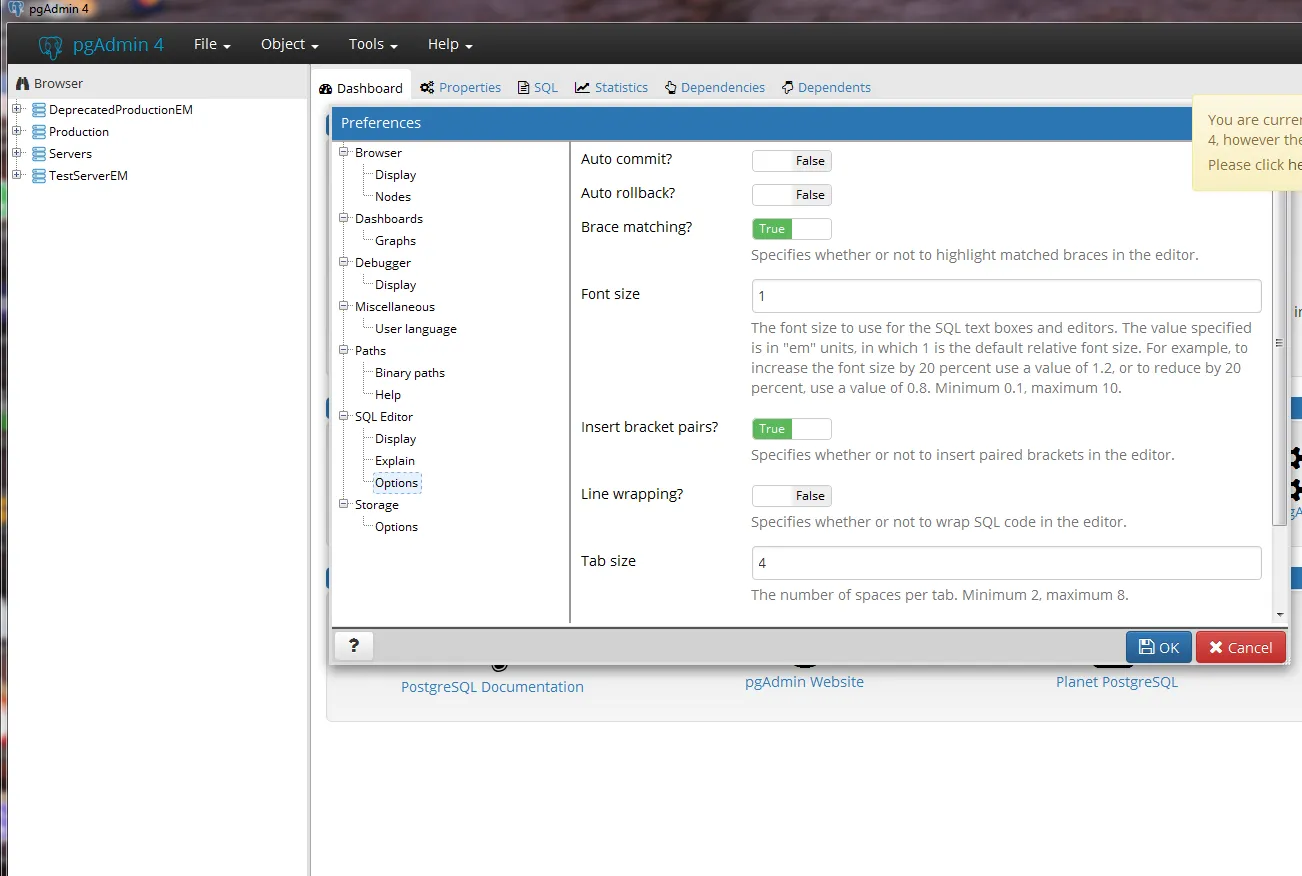The width and height of the screenshot is (1302, 876).
Task: Select the TestServerEM server group icon
Action: pos(39,176)
